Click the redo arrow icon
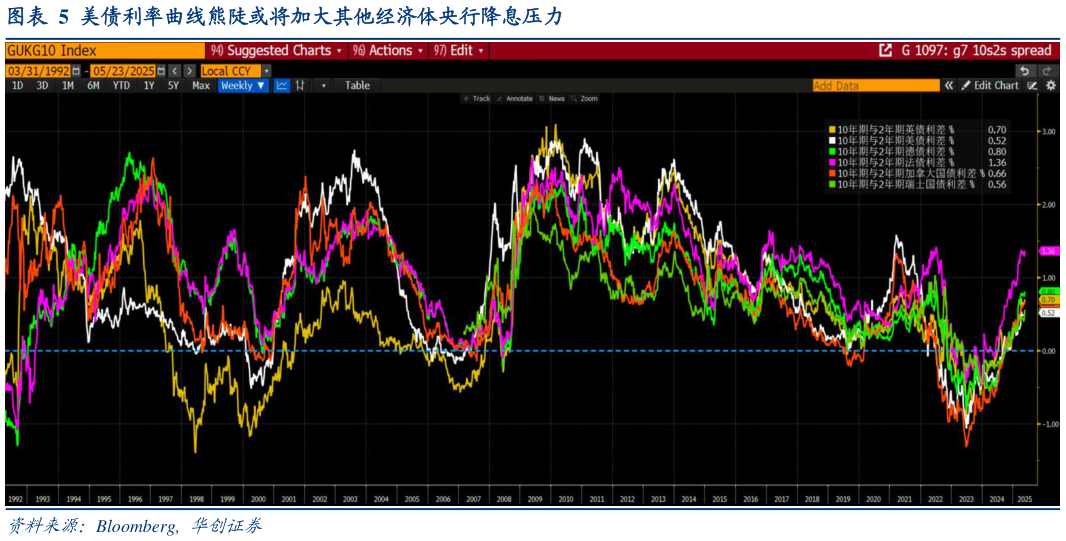 pyautogui.click(x=1047, y=71)
